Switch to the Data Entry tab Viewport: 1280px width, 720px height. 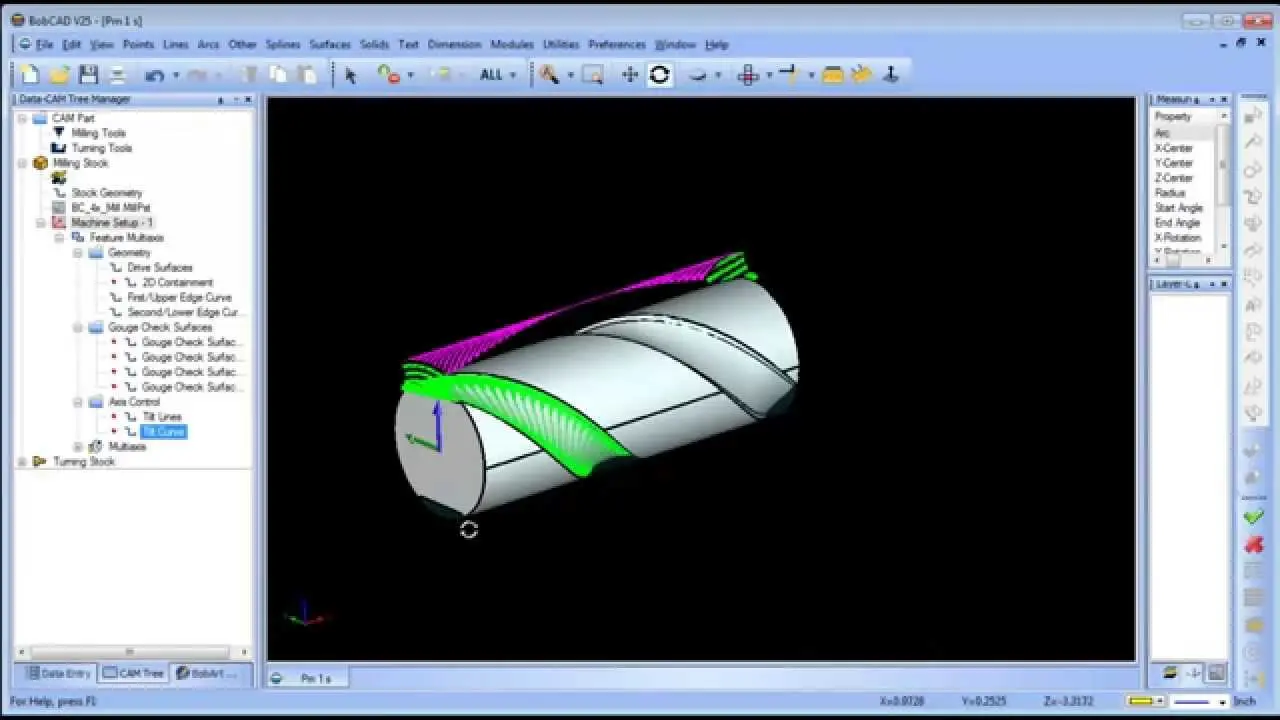click(58, 673)
